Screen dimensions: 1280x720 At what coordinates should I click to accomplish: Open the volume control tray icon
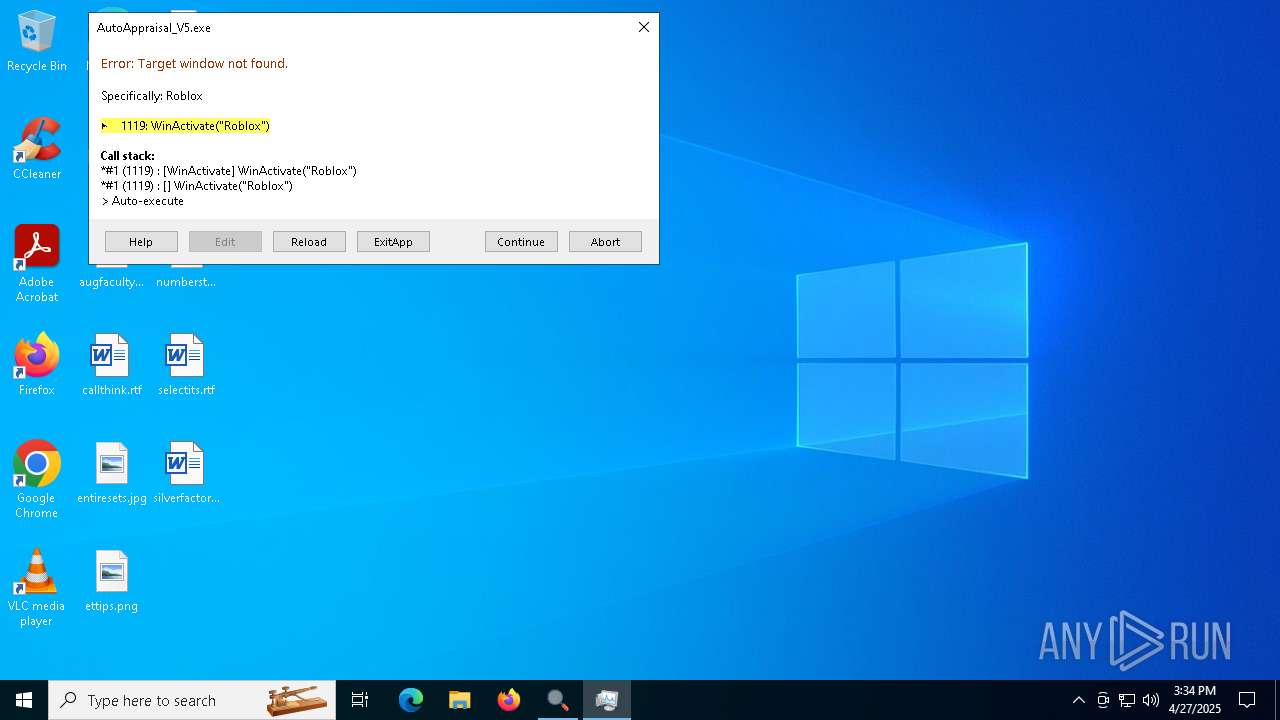[1151, 700]
